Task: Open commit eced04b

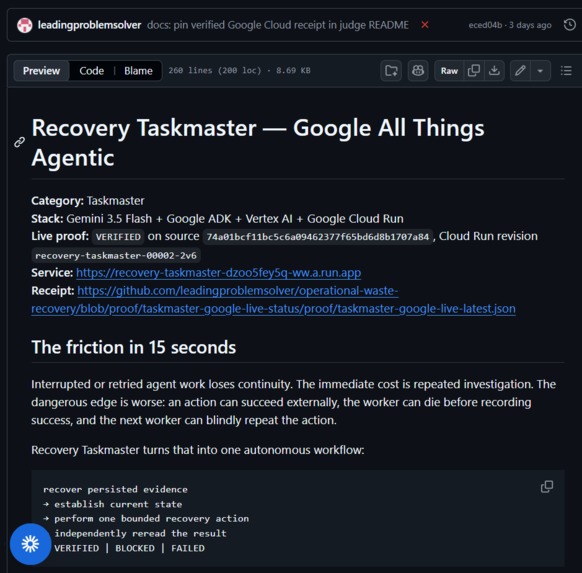Action: click(485, 25)
